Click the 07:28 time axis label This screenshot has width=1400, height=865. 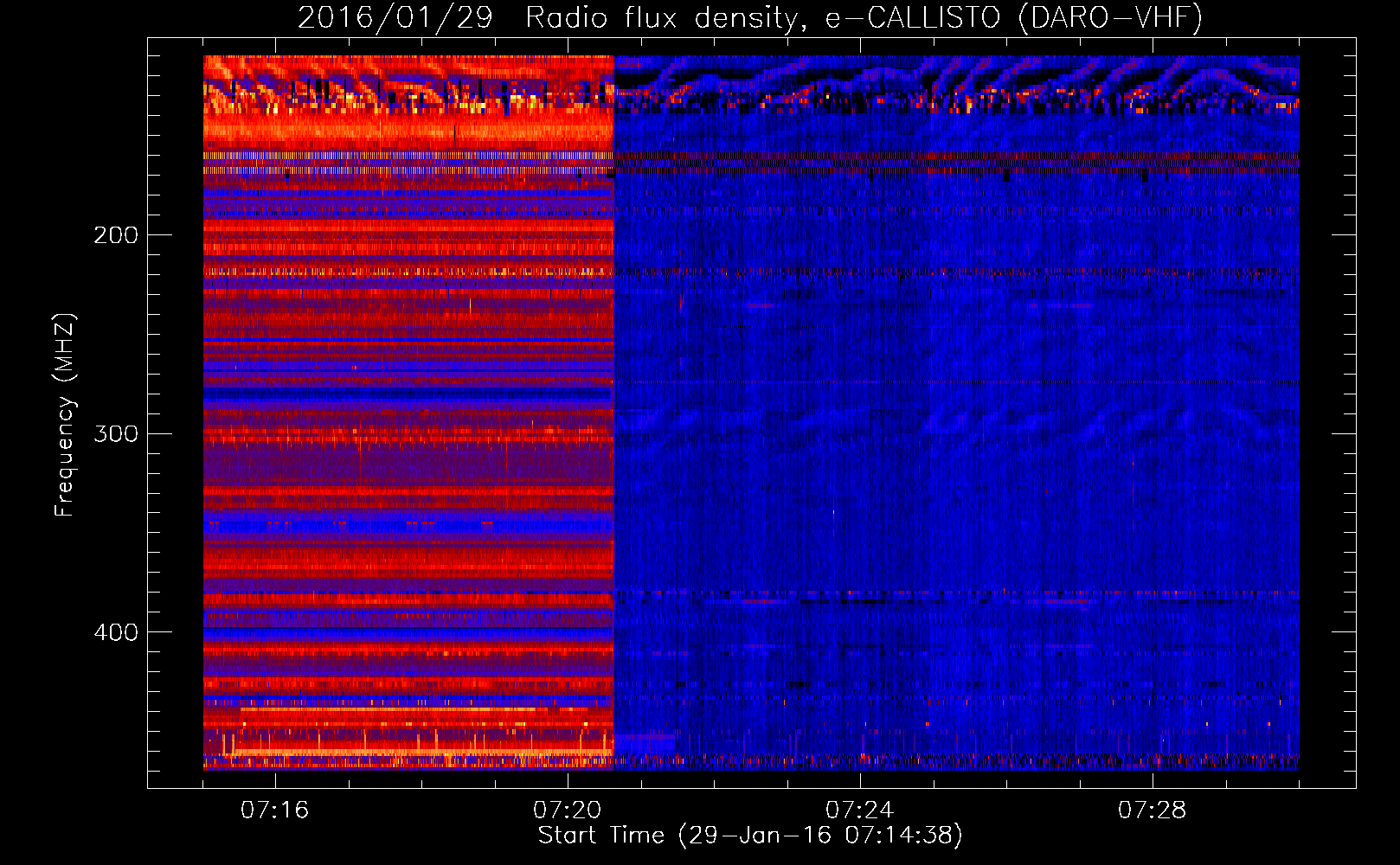pos(1152,810)
